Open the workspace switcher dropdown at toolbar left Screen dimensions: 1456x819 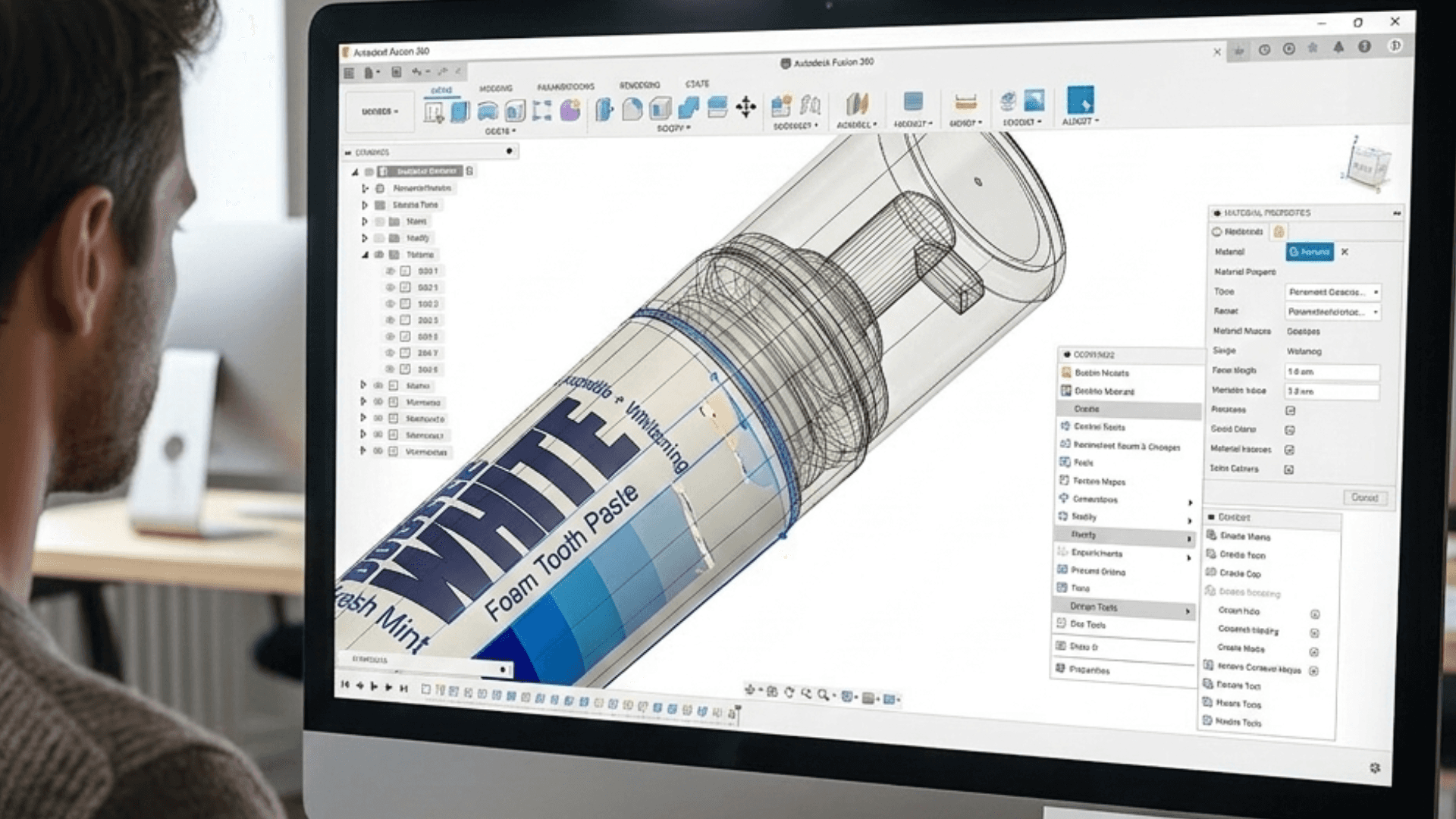tap(380, 111)
